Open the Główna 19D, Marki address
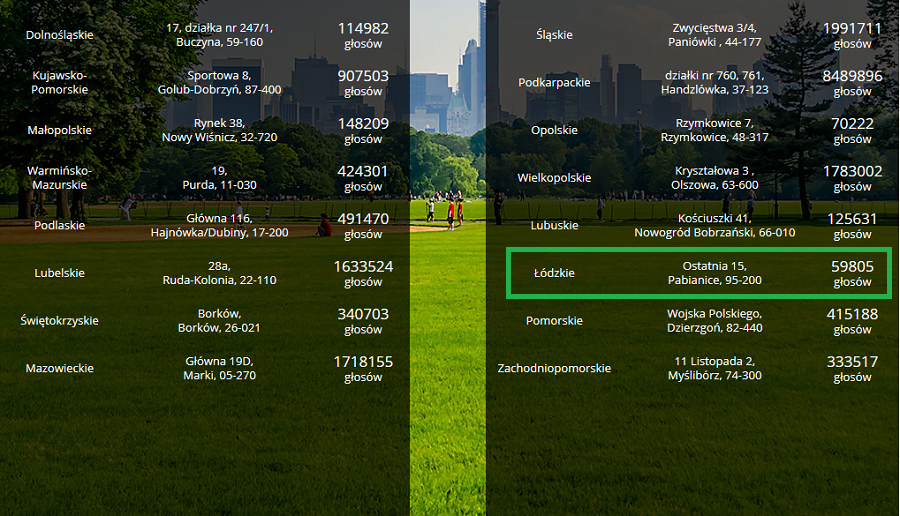The width and height of the screenshot is (900, 516). point(219,368)
